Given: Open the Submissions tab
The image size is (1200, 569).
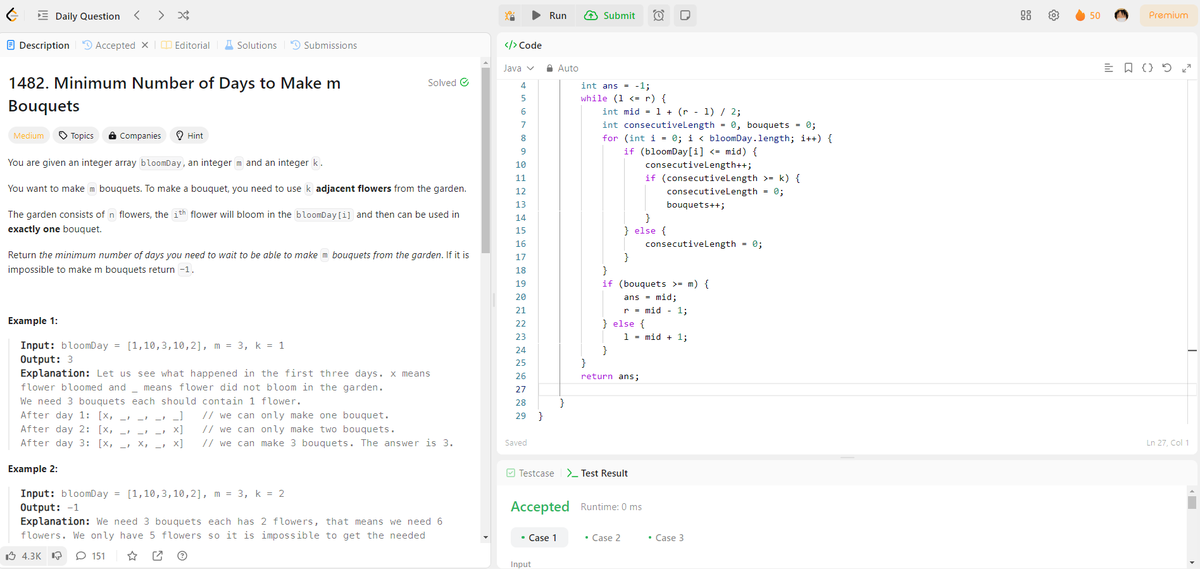Looking at the screenshot, I should 323,45.
